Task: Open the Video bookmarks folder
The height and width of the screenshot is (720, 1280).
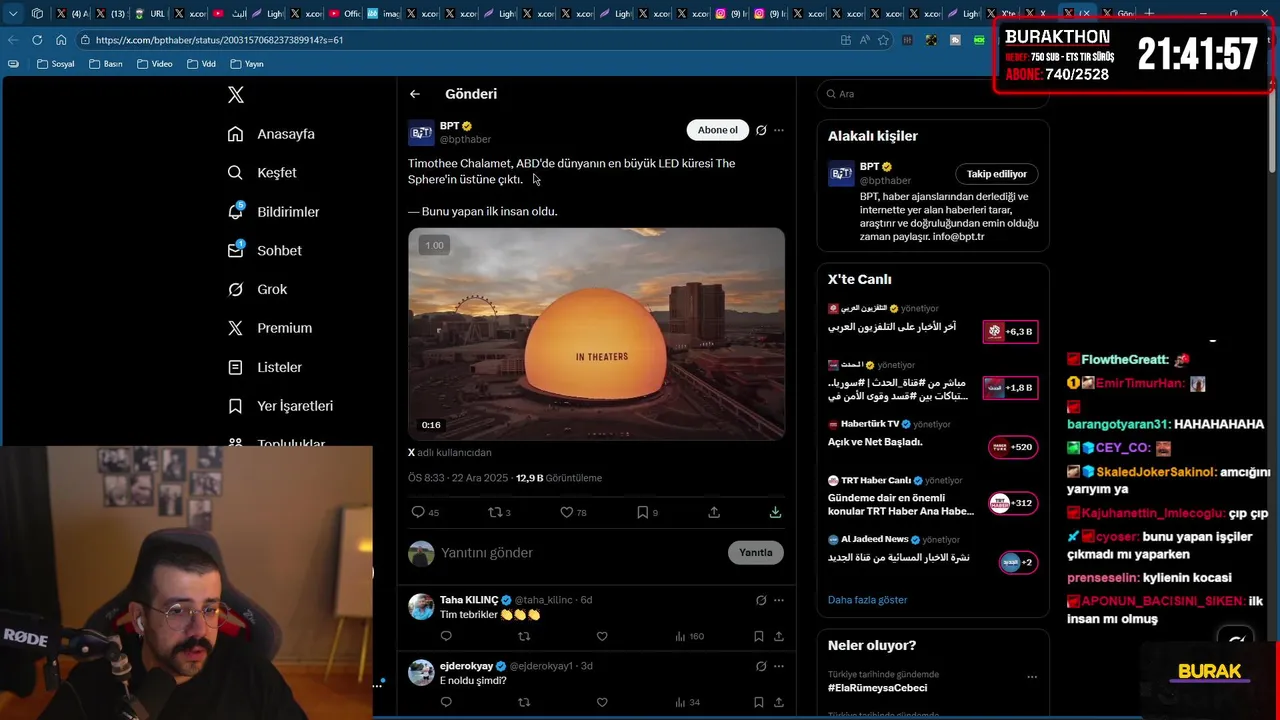Action: point(154,64)
